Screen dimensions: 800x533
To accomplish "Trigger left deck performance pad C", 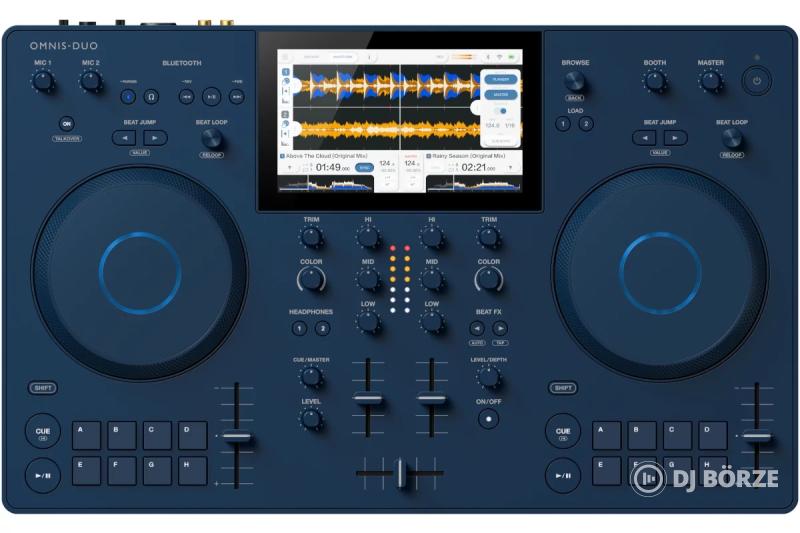I will click(x=157, y=435).
